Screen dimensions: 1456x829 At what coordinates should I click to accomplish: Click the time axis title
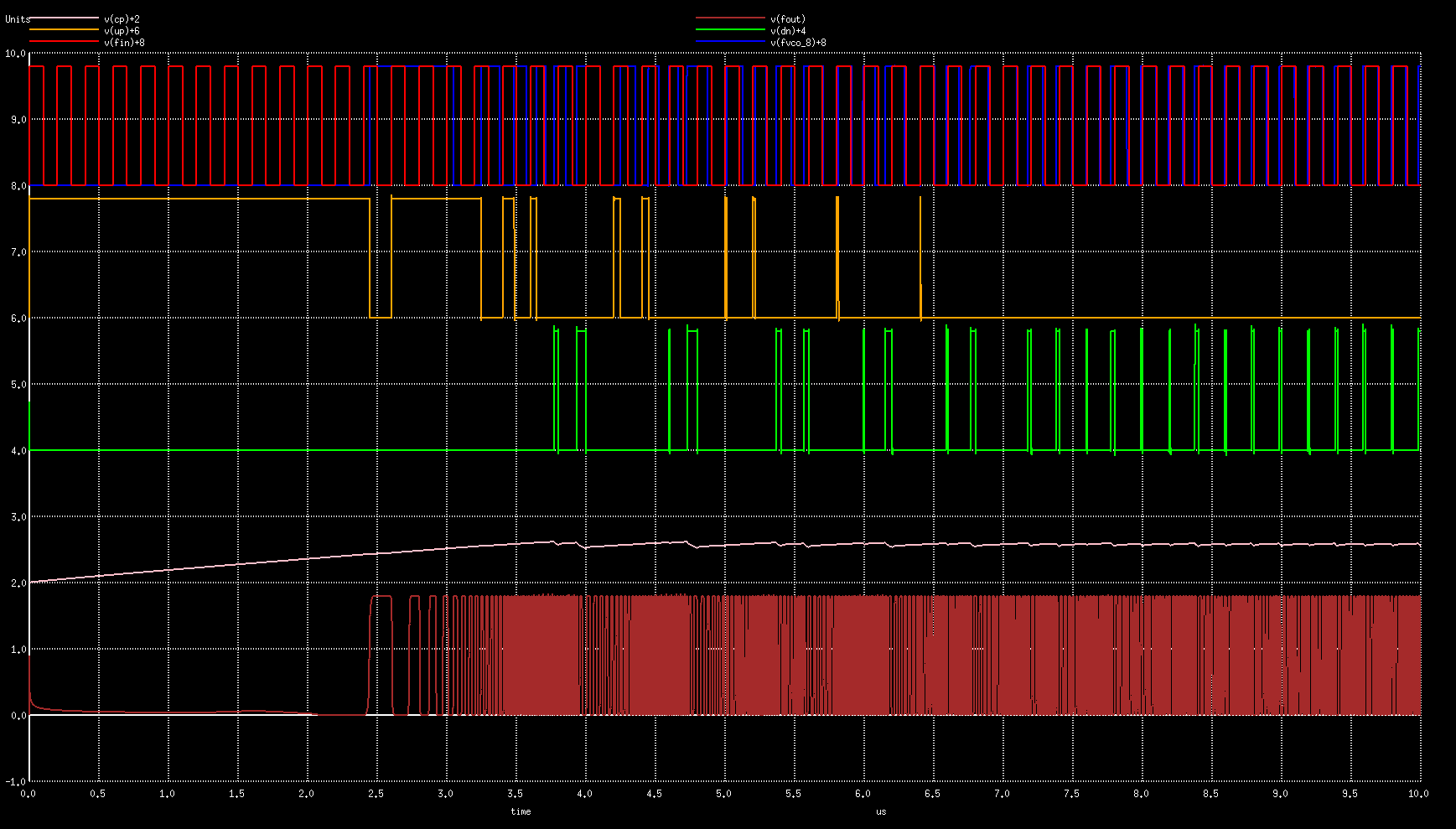click(521, 811)
